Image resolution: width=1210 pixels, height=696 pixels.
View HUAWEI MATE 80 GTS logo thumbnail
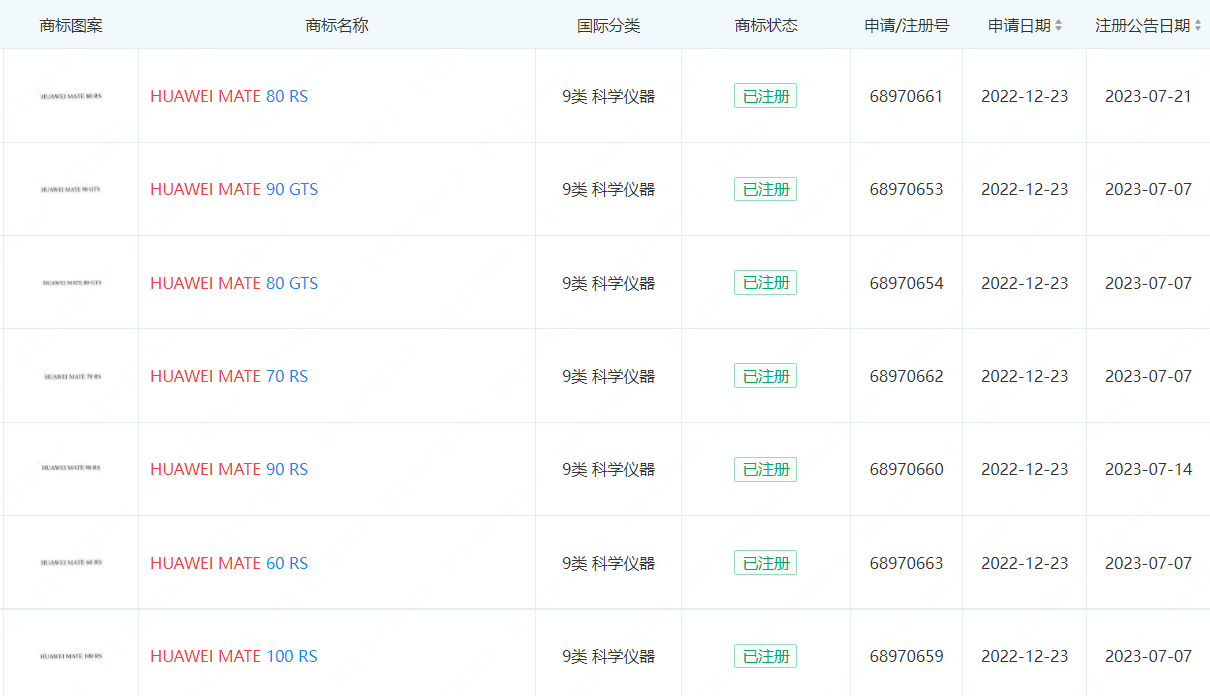71,283
